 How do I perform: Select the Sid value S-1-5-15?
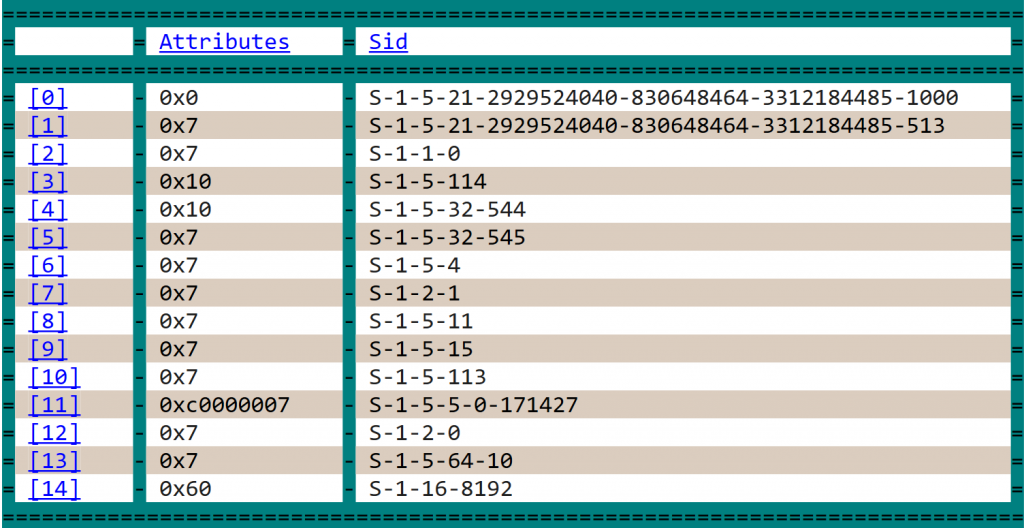pos(421,350)
